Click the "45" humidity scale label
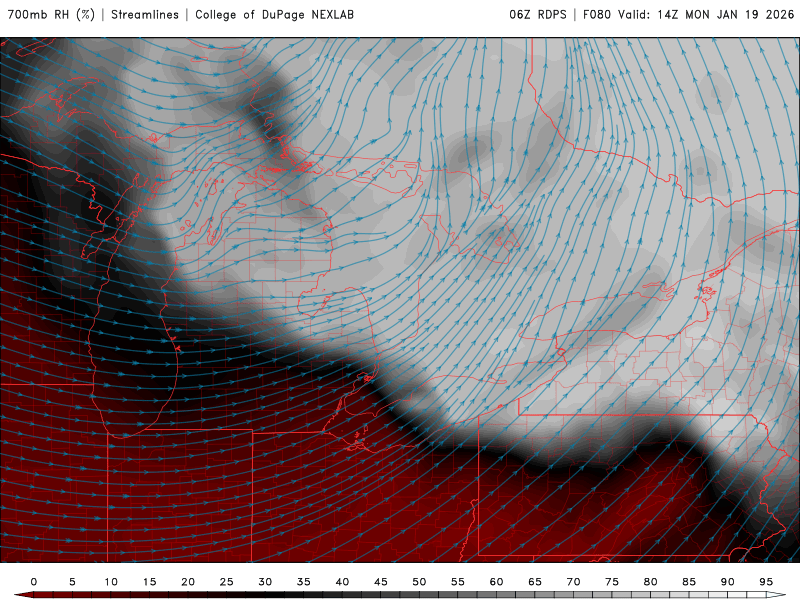Screen dimensions: 800x600 click(381, 582)
